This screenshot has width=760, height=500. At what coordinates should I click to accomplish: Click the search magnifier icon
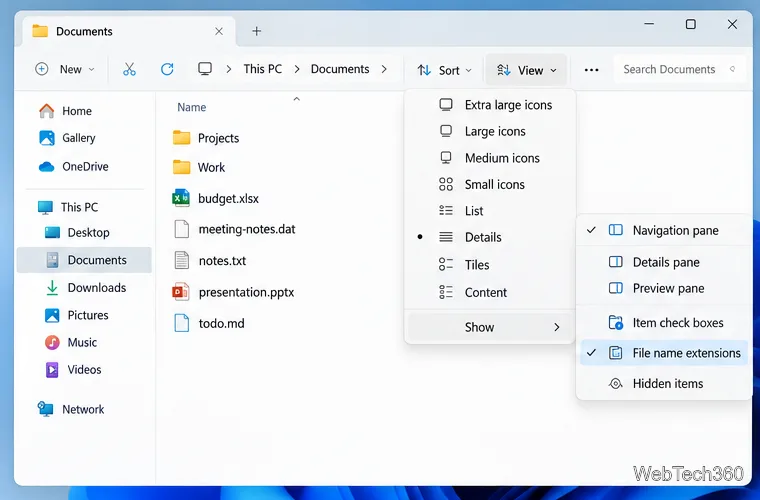(x=733, y=69)
